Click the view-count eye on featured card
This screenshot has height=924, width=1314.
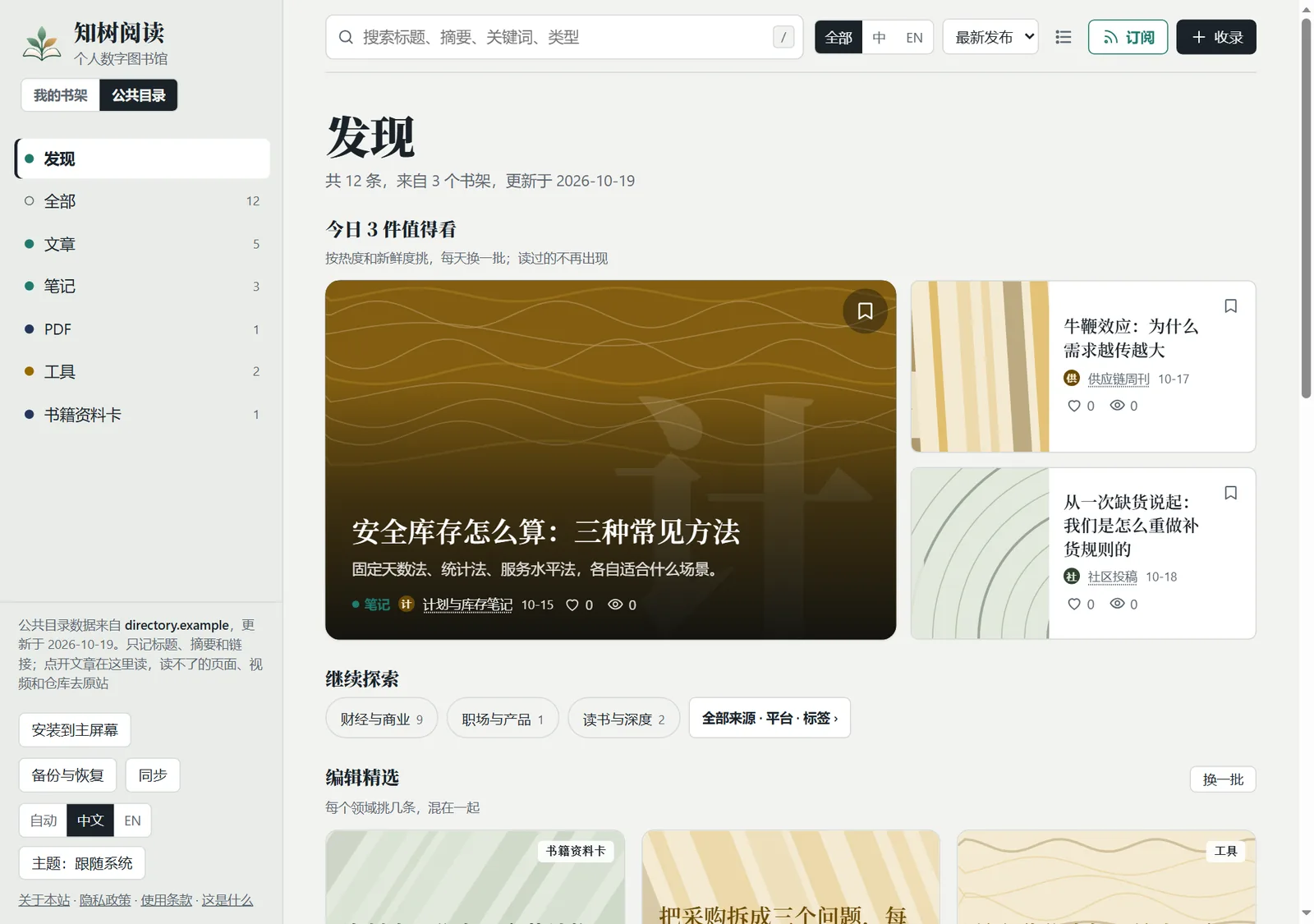[615, 605]
